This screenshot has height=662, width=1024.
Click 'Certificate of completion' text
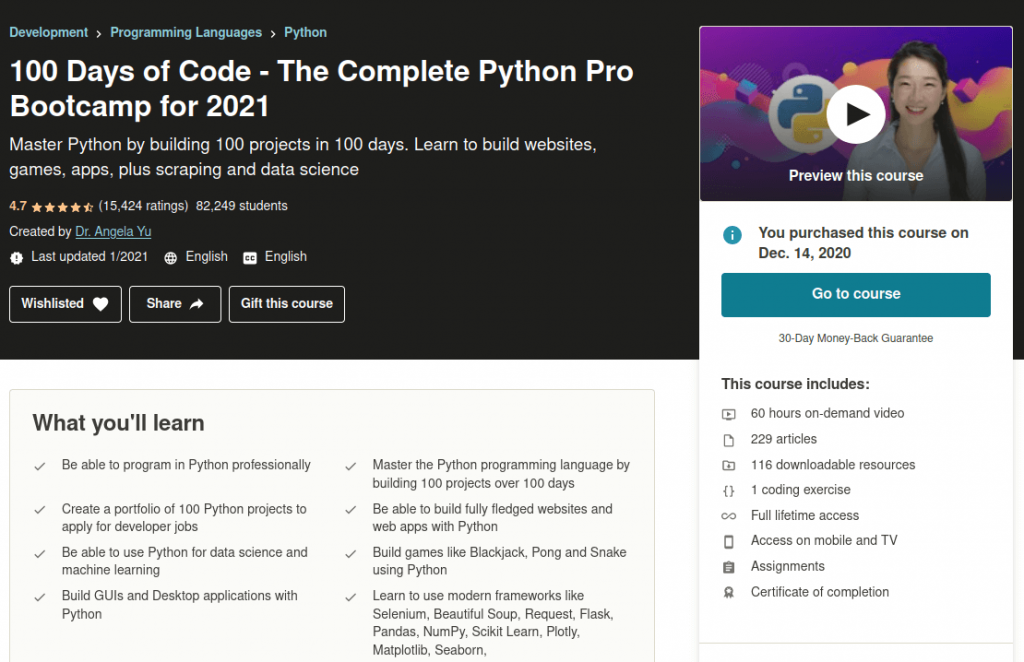(x=820, y=592)
